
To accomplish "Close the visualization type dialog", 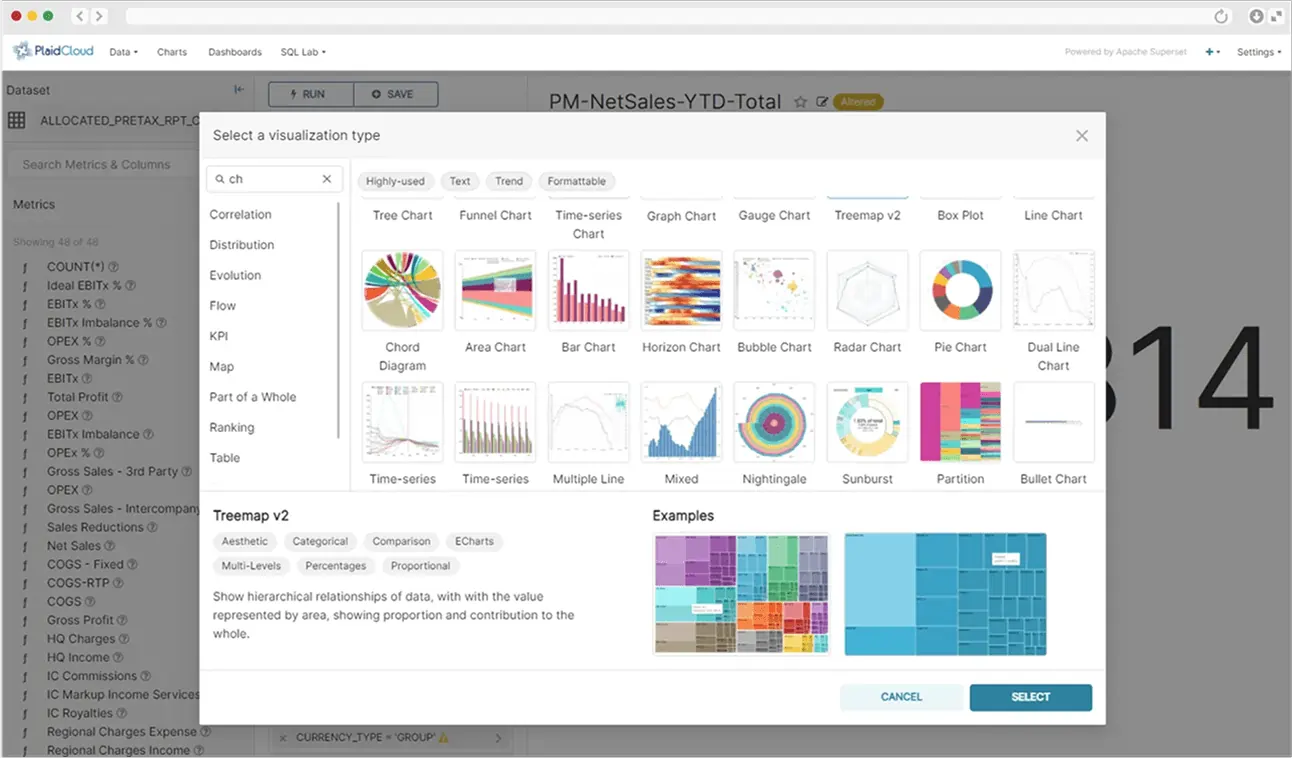I will [1081, 136].
